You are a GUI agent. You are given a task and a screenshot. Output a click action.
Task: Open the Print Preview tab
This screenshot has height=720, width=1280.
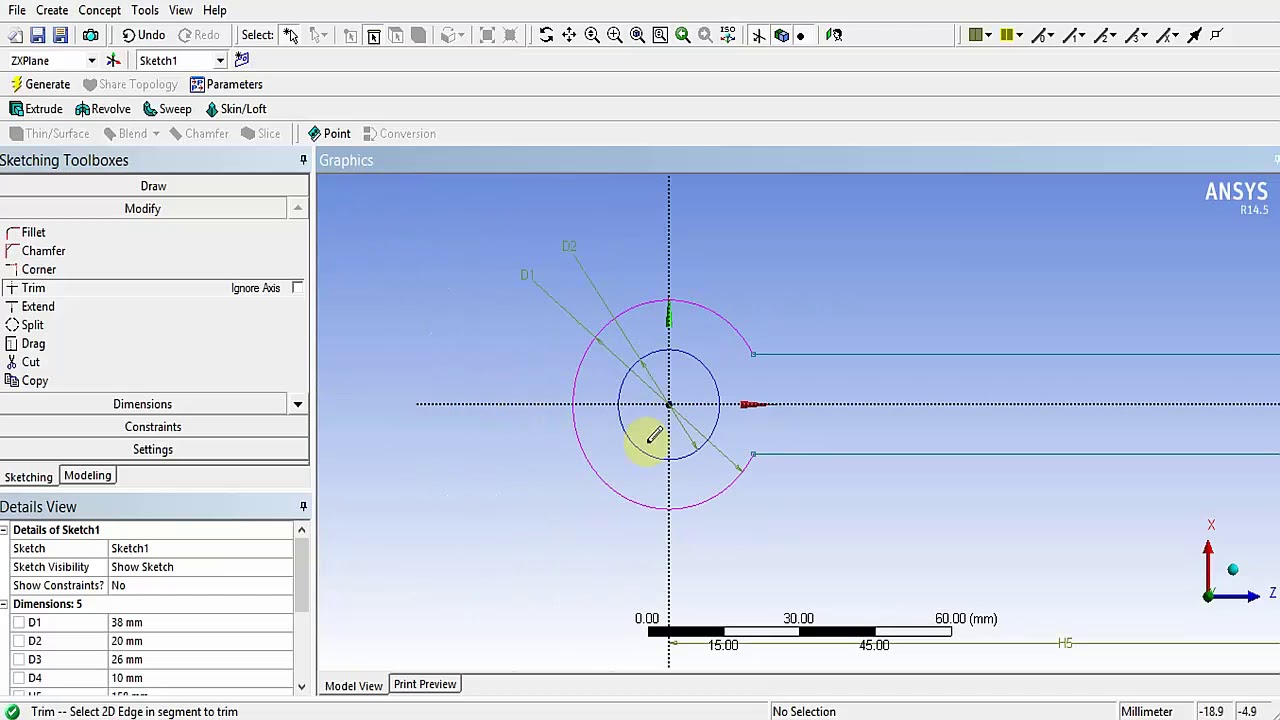[x=425, y=684]
